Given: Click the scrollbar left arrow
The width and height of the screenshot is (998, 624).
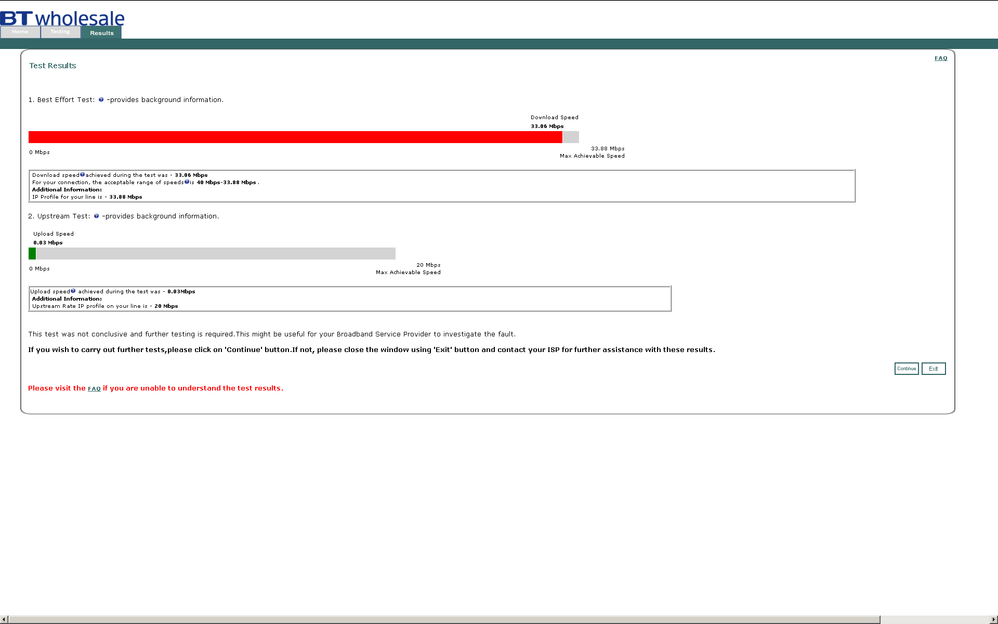Looking at the screenshot, I should 4,620.
